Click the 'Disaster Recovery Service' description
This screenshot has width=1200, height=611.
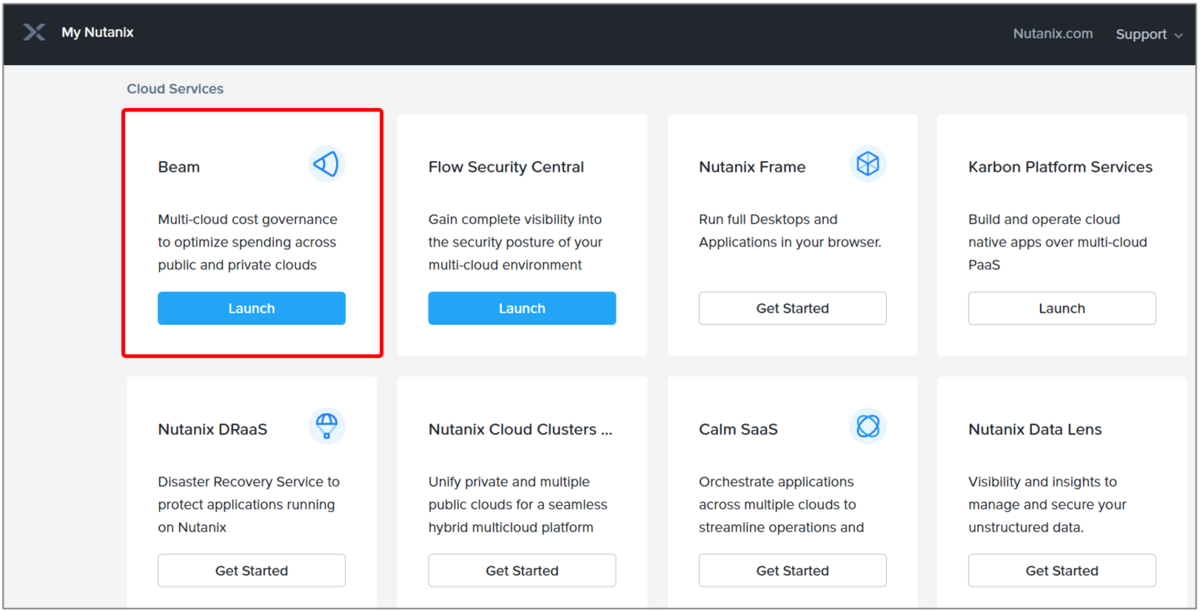pyautogui.click(x=249, y=504)
